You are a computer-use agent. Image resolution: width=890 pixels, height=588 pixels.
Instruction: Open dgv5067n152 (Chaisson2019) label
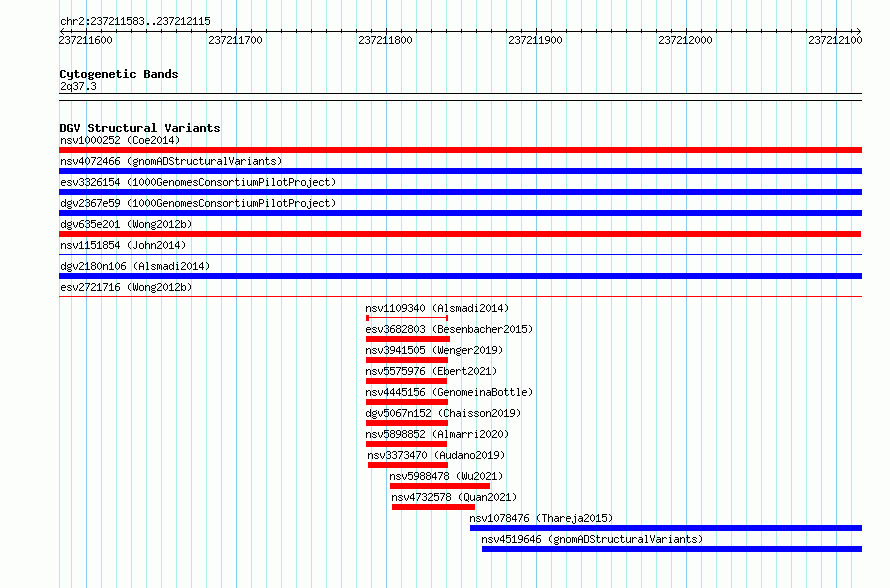coord(443,413)
